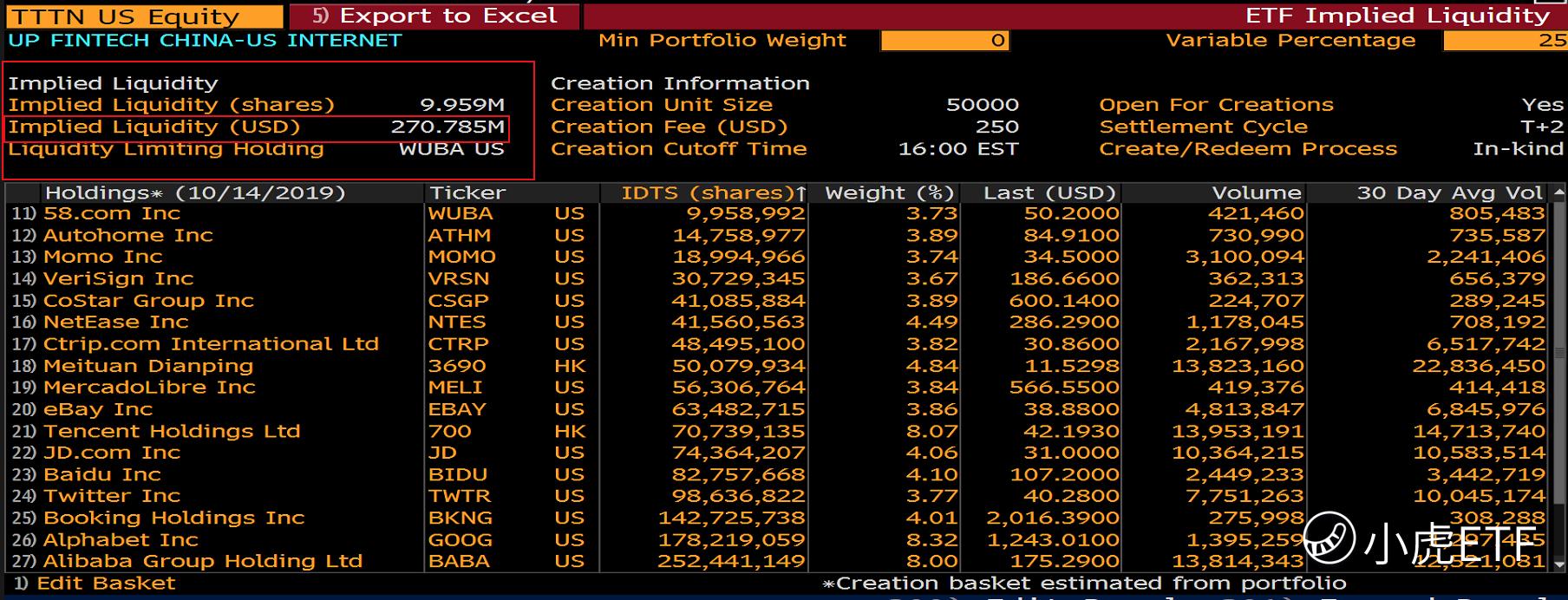This screenshot has height=600, width=1568.
Task: Select MercadoLibre Inc holding
Action: tap(777, 387)
